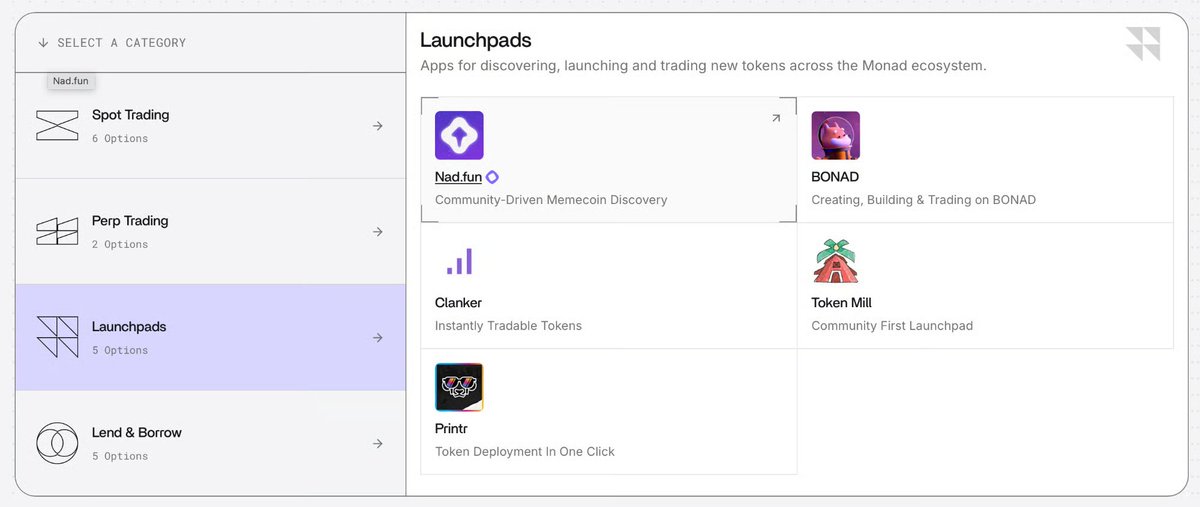Click the Lend & Borrow circles icon
The width and height of the screenshot is (1200, 507).
[57, 443]
